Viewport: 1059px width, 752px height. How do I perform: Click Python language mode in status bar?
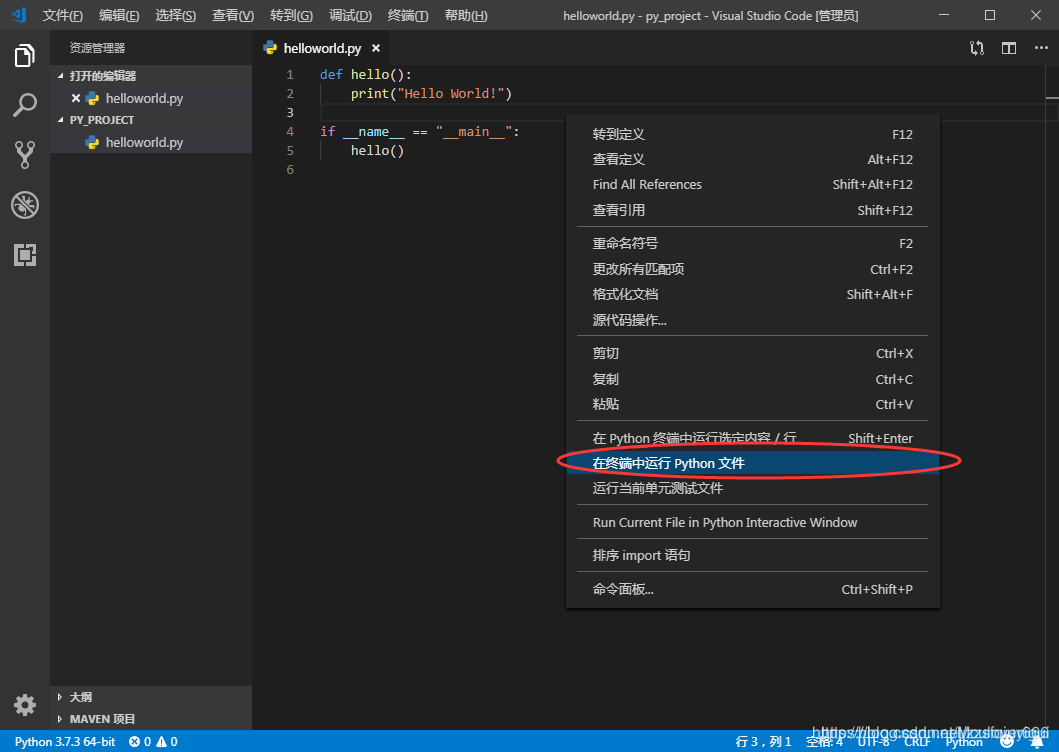pyautogui.click(x=964, y=741)
